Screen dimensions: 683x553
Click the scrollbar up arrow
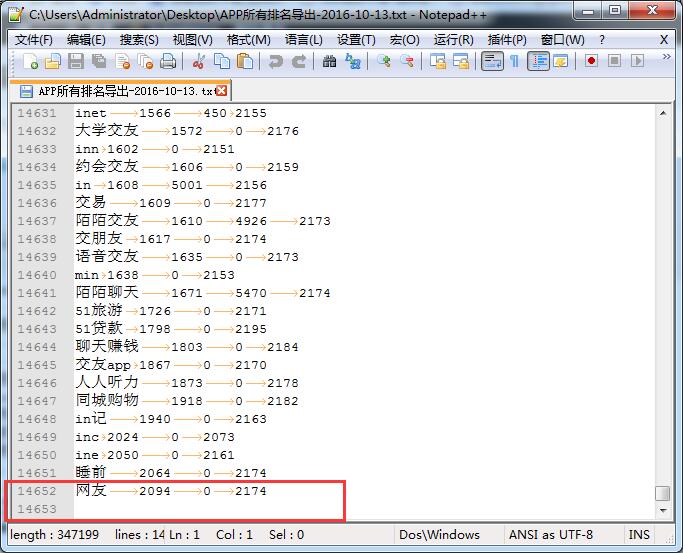tap(663, 113)
